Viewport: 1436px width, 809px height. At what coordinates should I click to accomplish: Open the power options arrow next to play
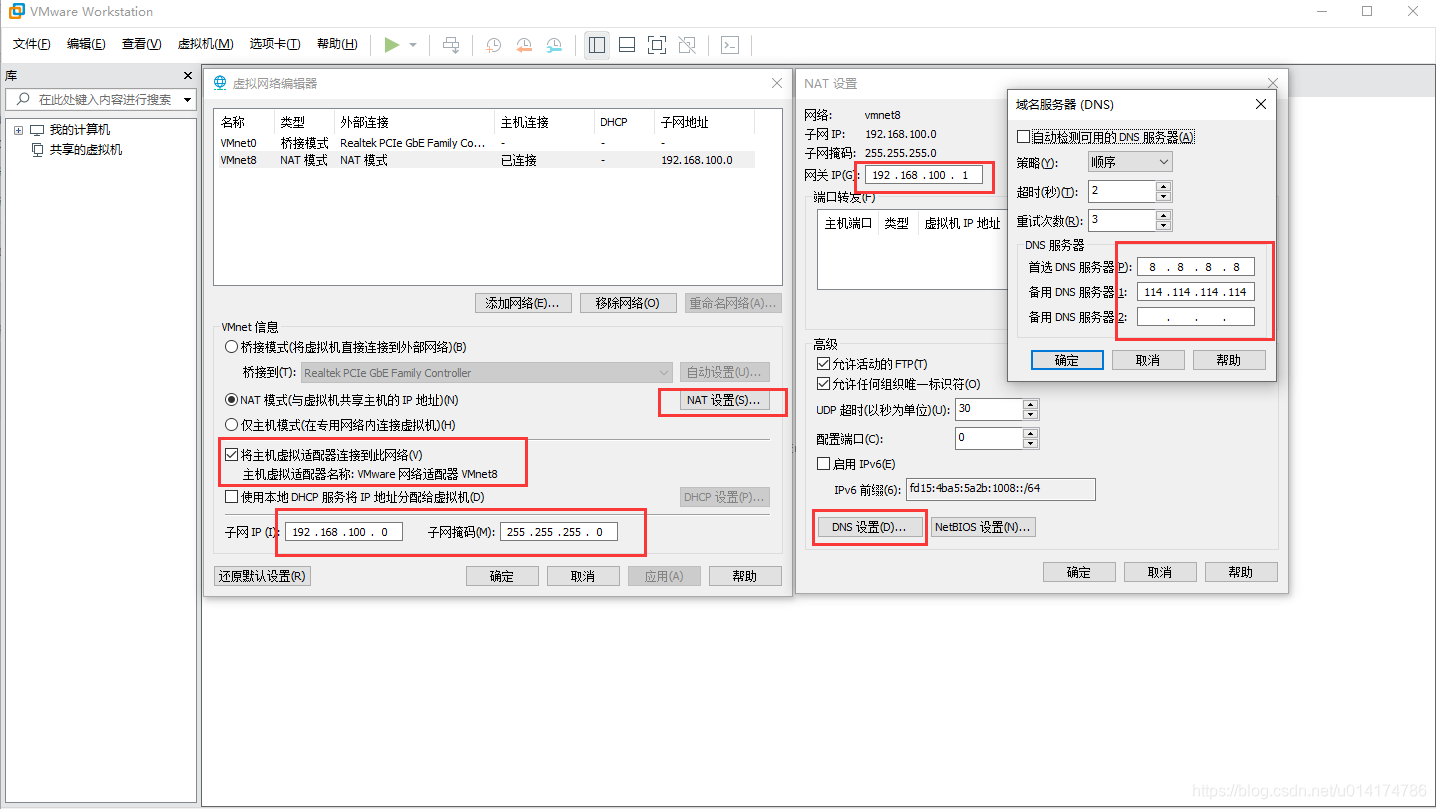pyautogui.click(x=413, y=45)
